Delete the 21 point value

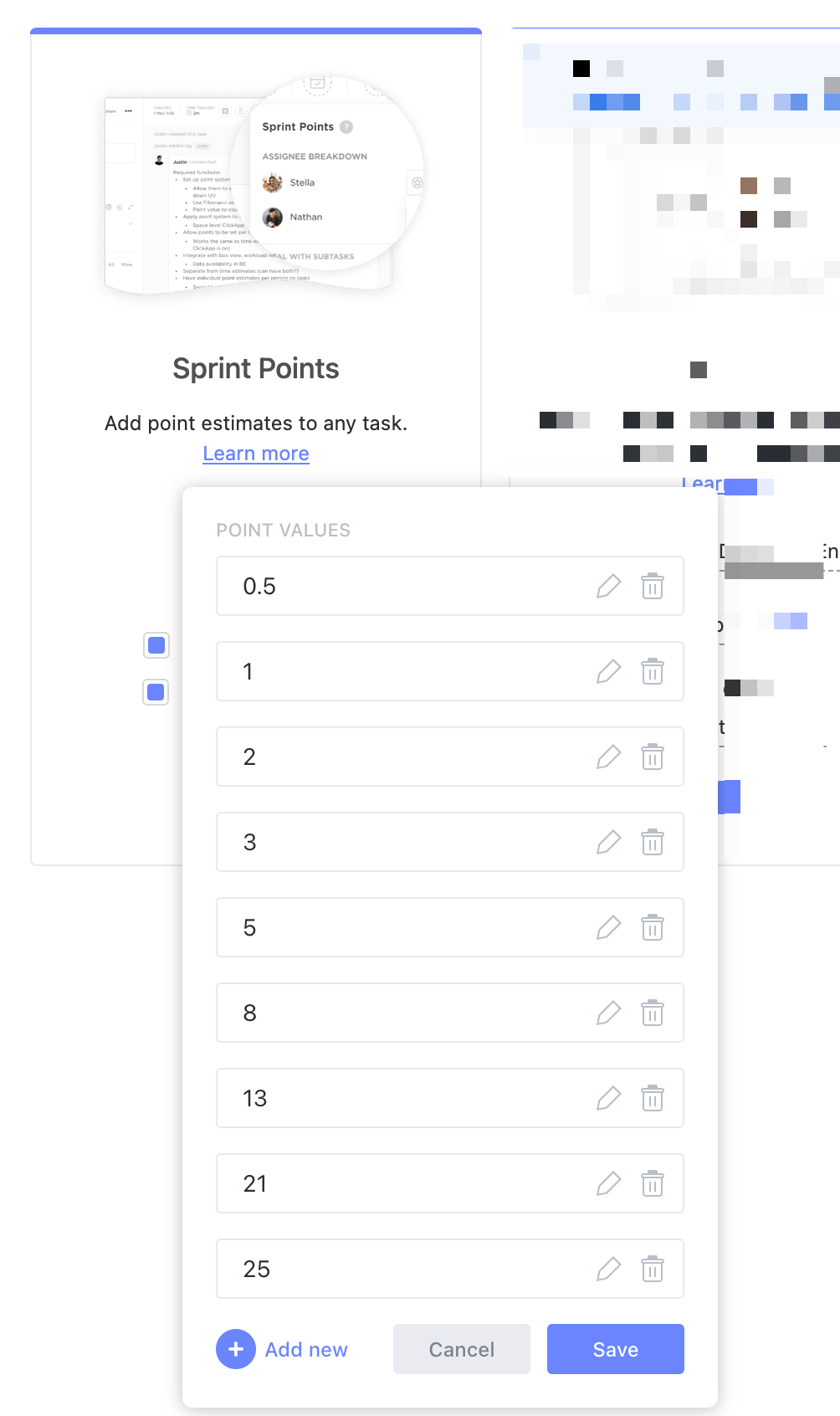click(653, 1183)
